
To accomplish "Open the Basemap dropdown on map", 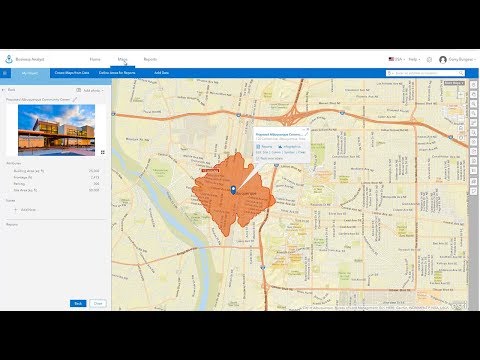I will 454,83.
